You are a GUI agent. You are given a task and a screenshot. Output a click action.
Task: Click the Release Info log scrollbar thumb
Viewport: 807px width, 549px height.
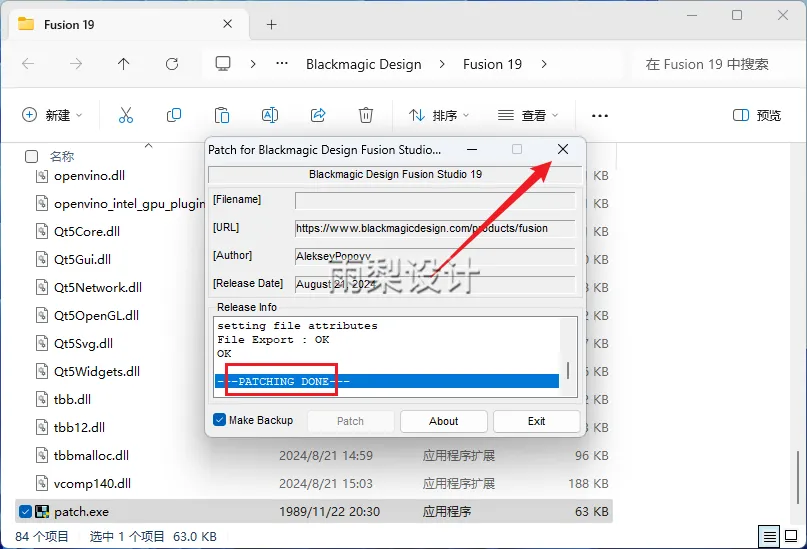(x=568, y=370)
